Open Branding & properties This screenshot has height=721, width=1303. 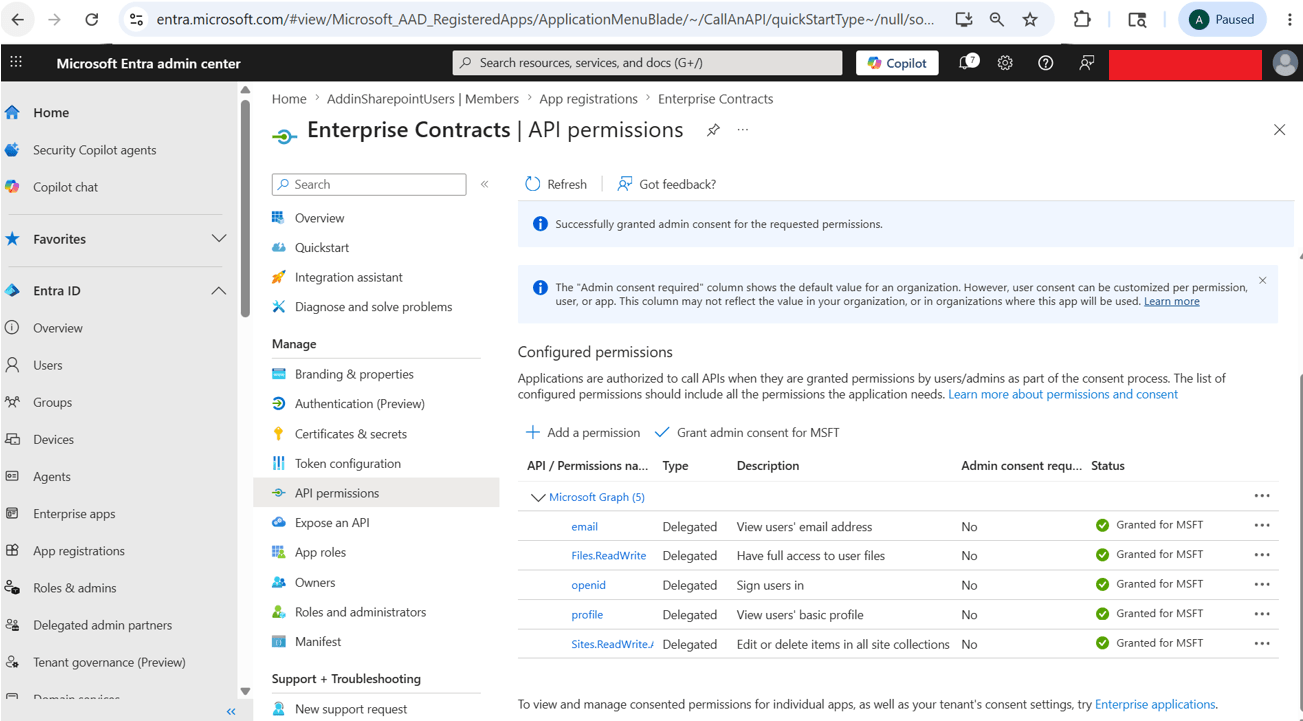coord(354,374)
